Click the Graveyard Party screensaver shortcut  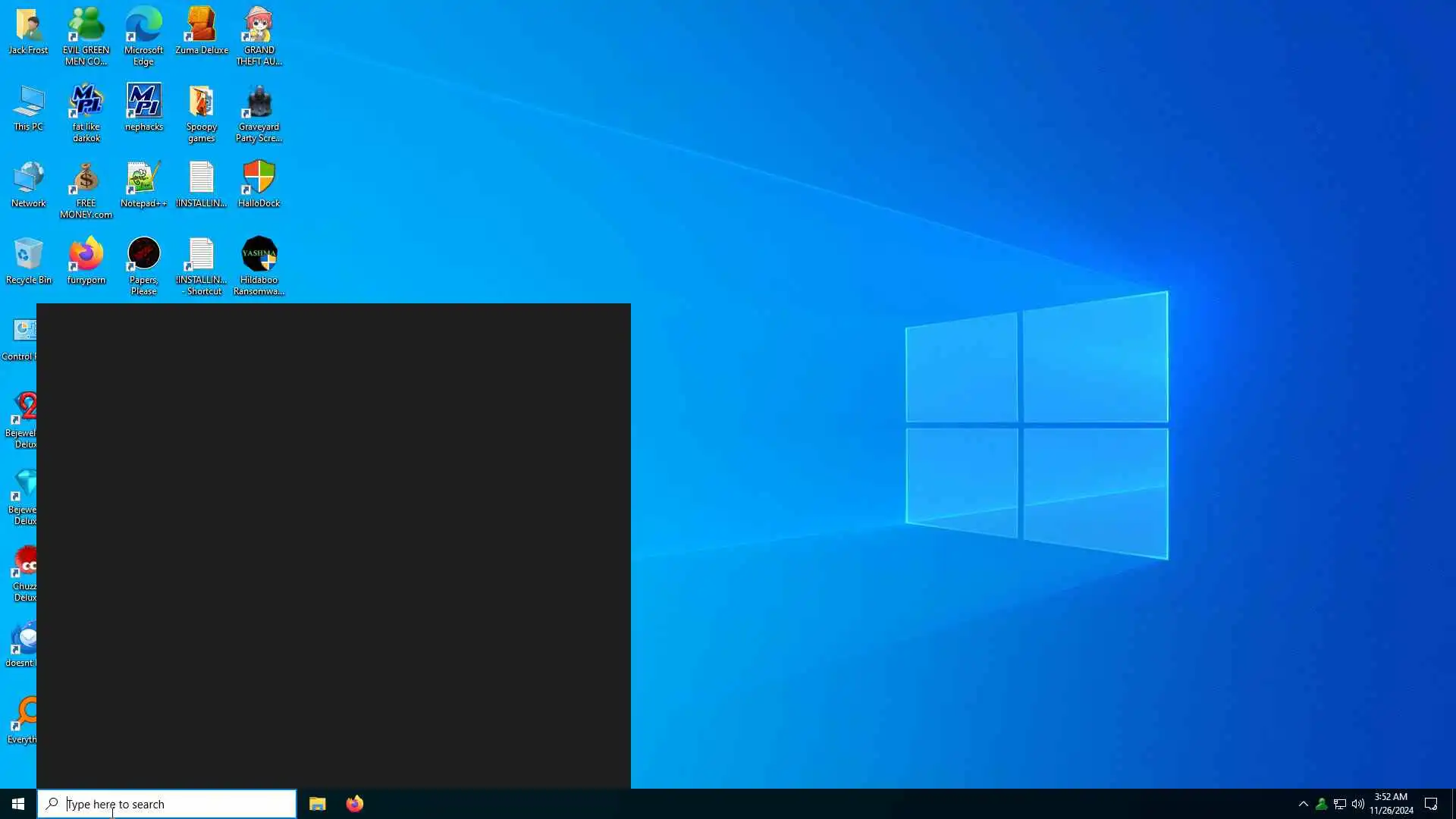(259, 103)
